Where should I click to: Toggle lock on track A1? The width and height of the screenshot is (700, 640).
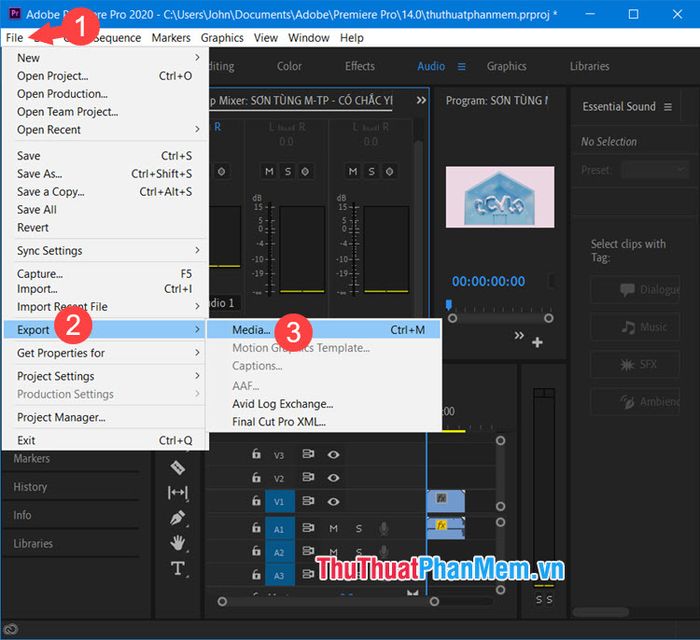pyautogui.click(x=256, y=528)
